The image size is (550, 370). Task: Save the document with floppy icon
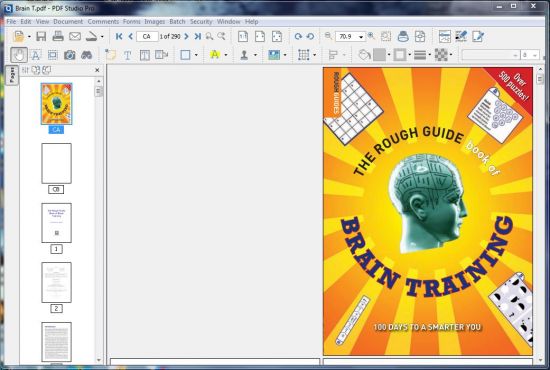pyautogui.click(x=41, y=36)
